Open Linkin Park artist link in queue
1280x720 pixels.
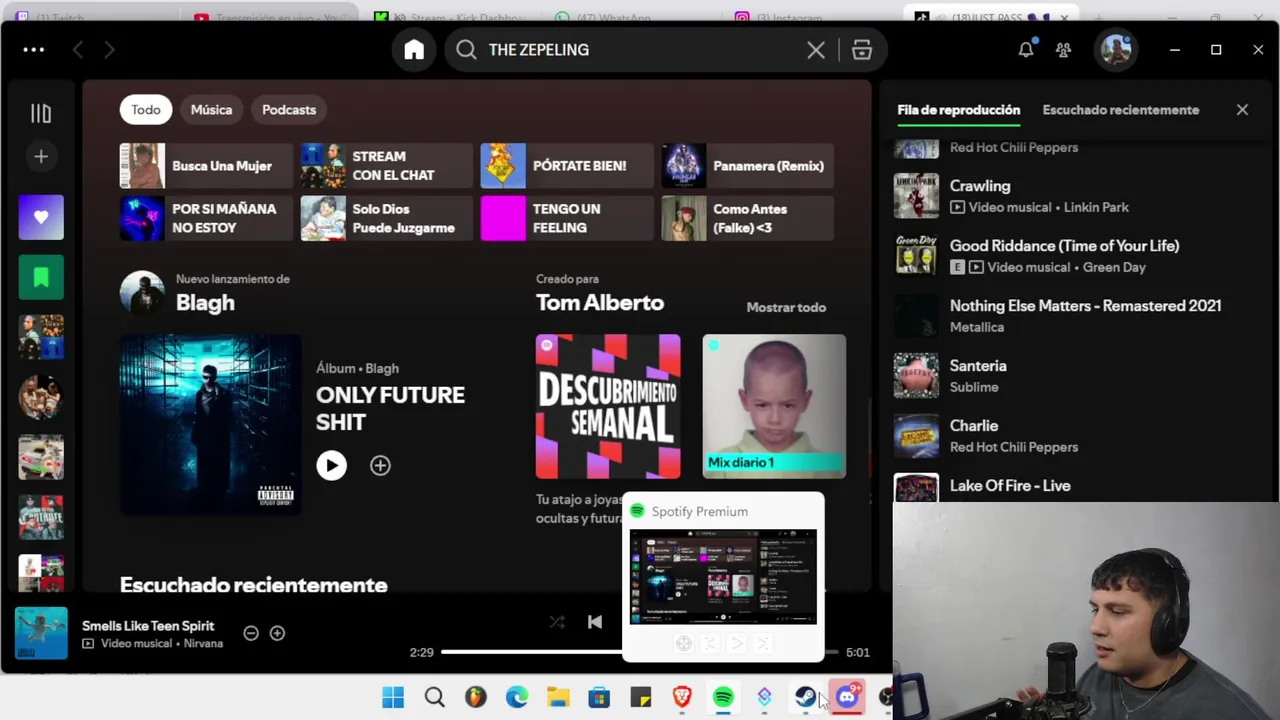(1095, 207)
